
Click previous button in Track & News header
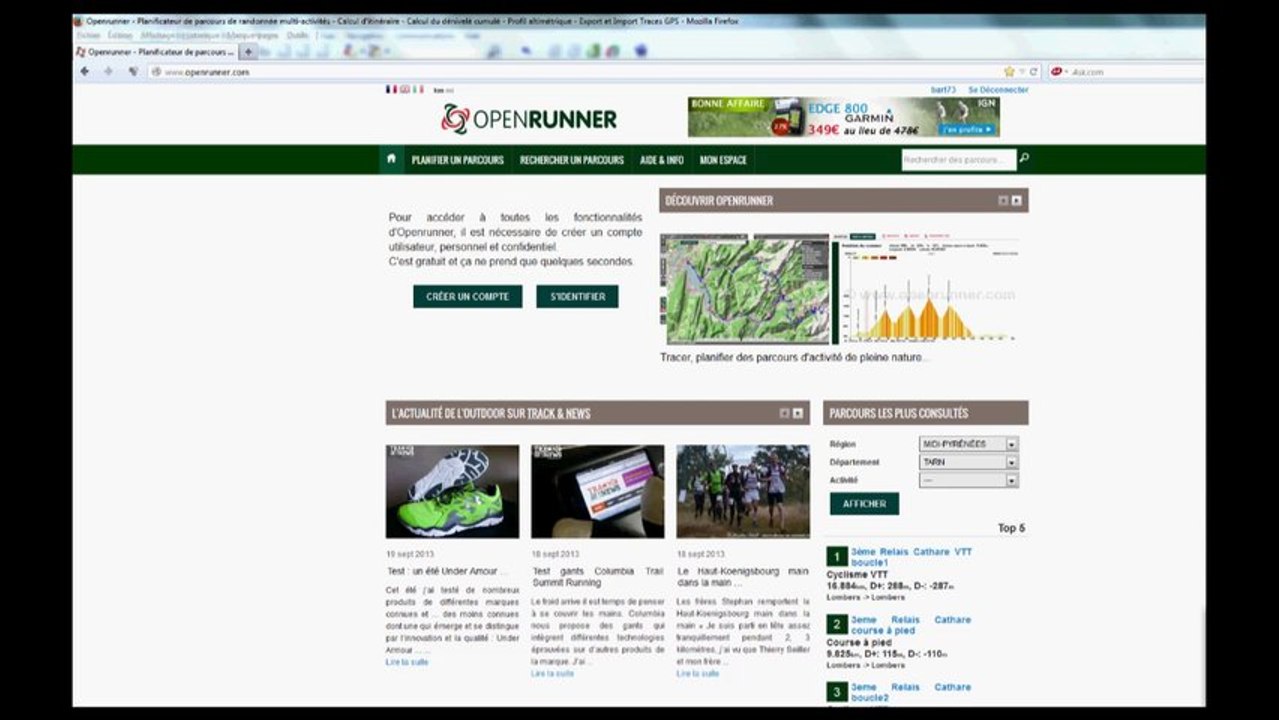(784, 413)
